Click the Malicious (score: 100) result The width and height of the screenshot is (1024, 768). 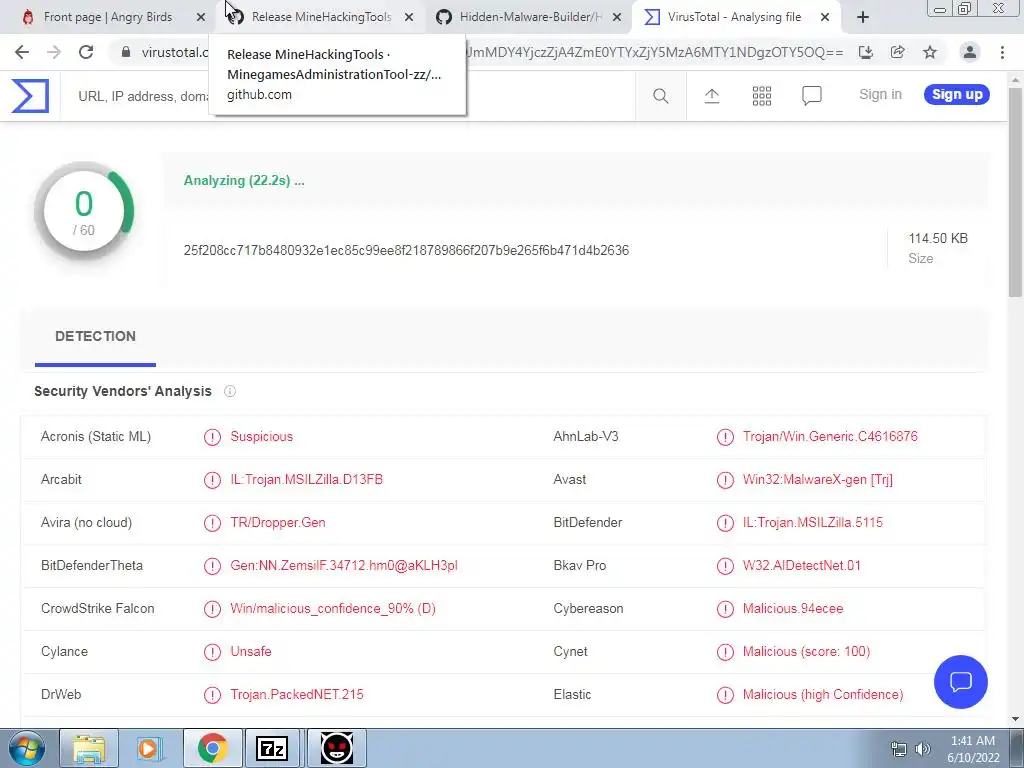[806, 652]
